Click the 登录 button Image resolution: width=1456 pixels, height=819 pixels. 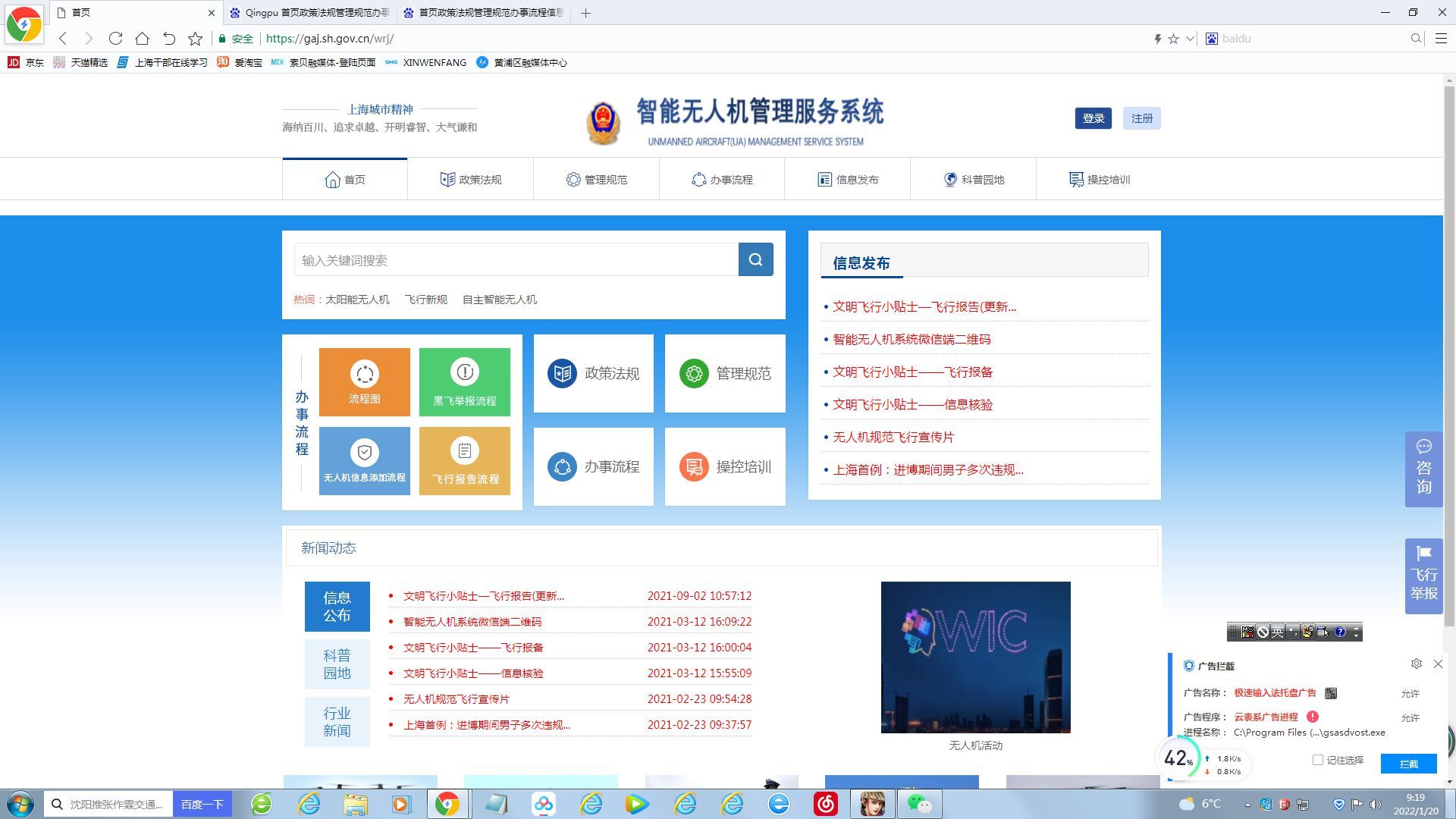click(x=1093, y=118)
